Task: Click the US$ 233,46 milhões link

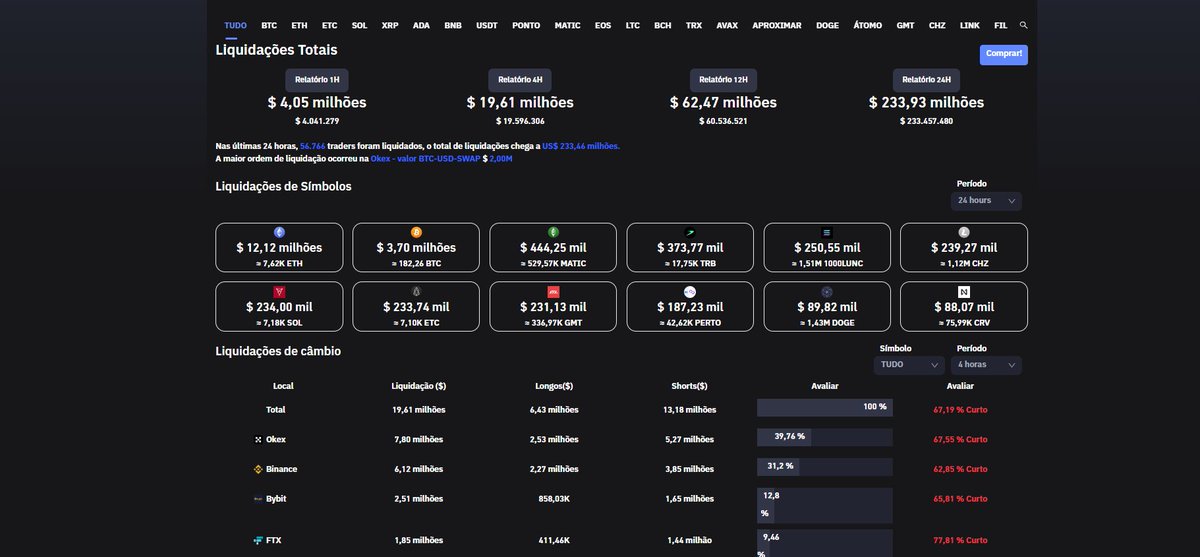Action: coord(581,146)
